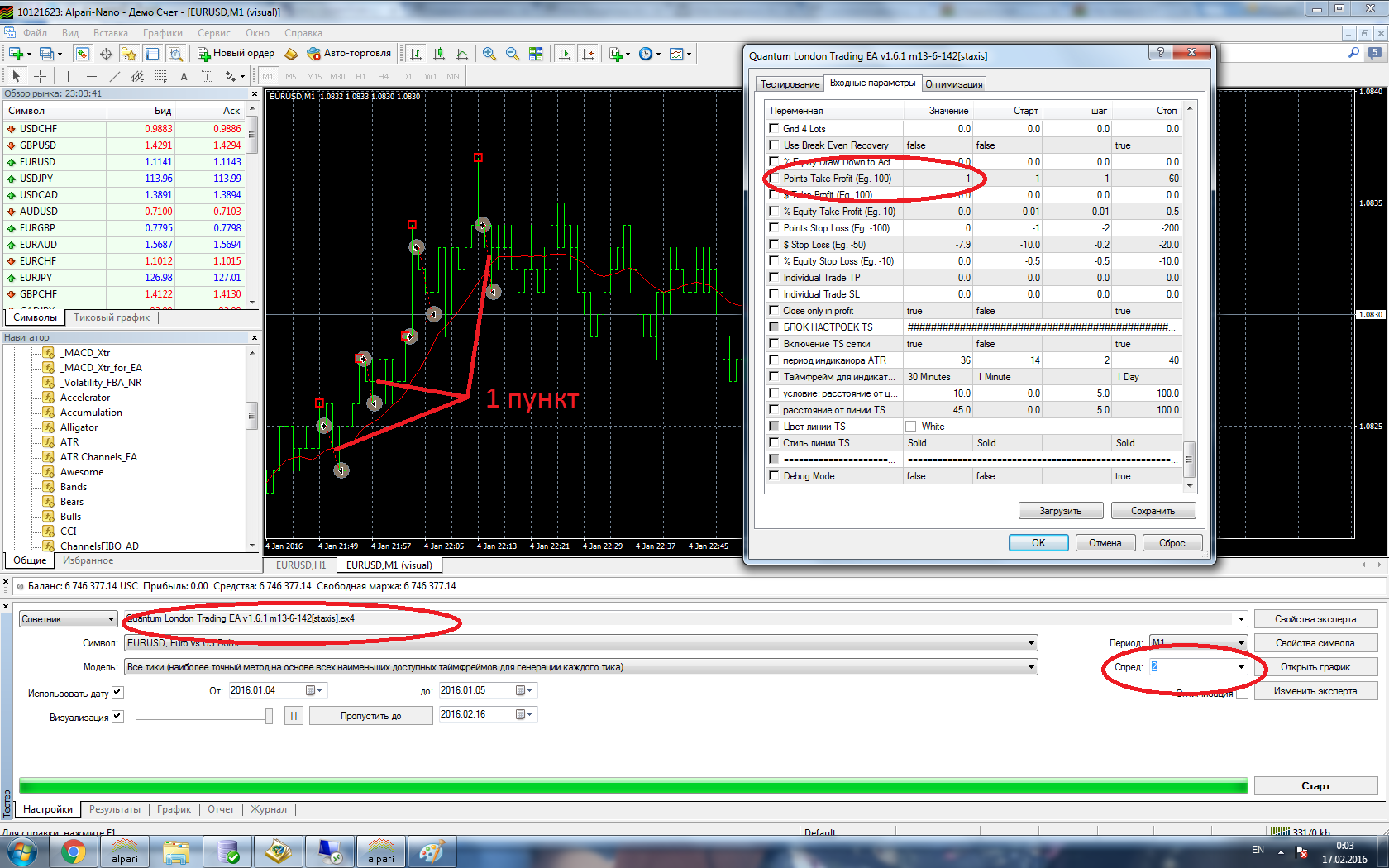Screen dimensions: 1389x868
Task: Open the Templates toolbar icon
Action: pos(677,54)
